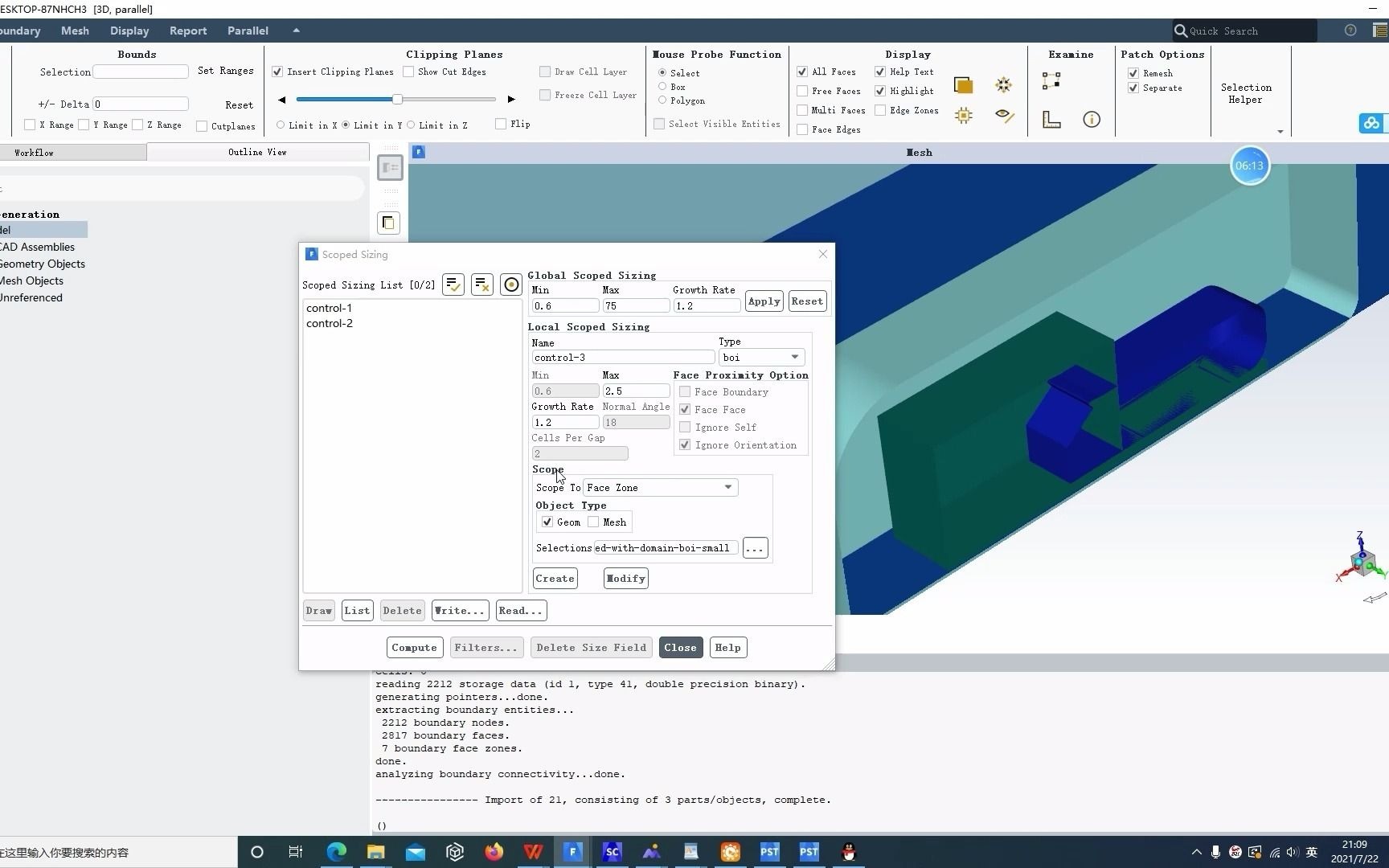Click the Apply button for Global Scoped Sizing
Viewport: 1389px width, 868px height.
pyautogui.click(x=763, y=301)
